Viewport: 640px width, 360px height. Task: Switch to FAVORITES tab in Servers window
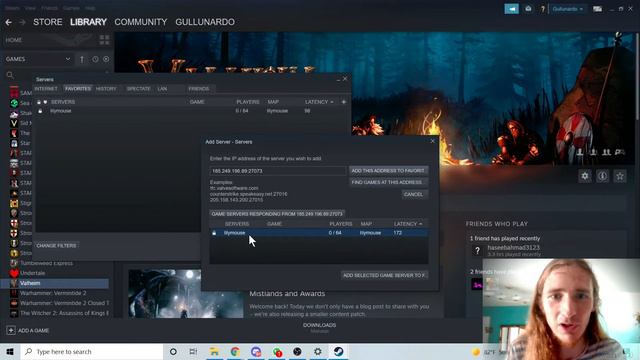[78, 89]
